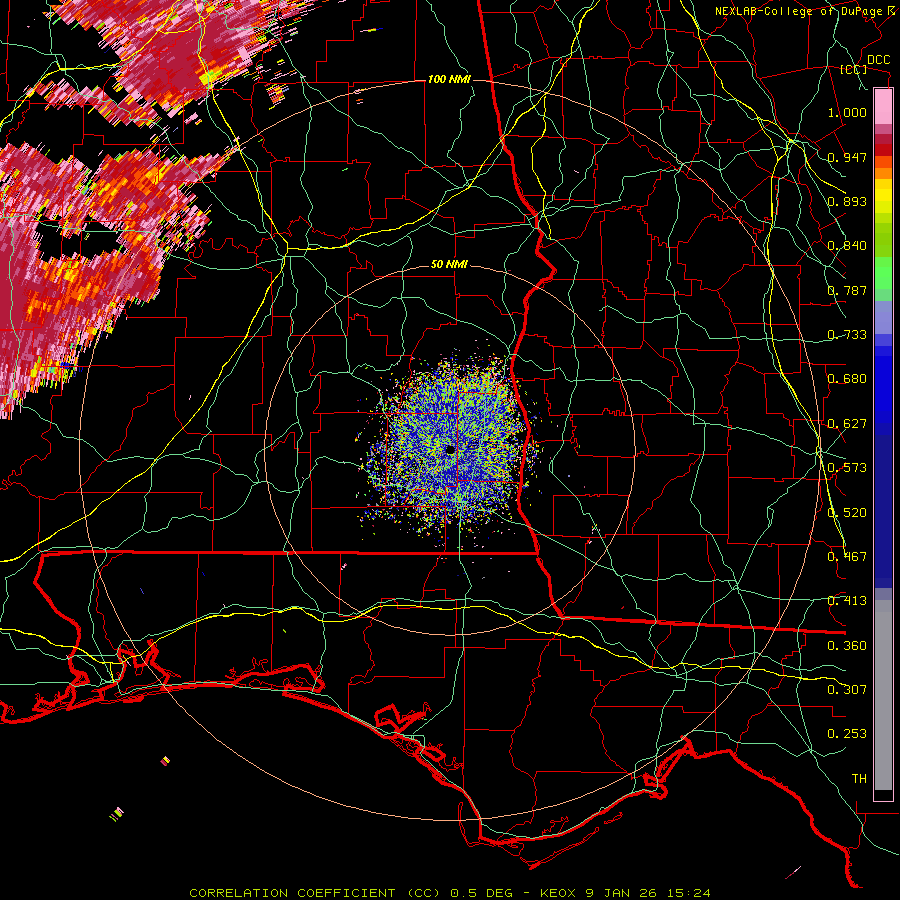This screenshot has width=900, height=900.
Task: Click the 0.627 value on color scale
Action: [x=847, y=424]
